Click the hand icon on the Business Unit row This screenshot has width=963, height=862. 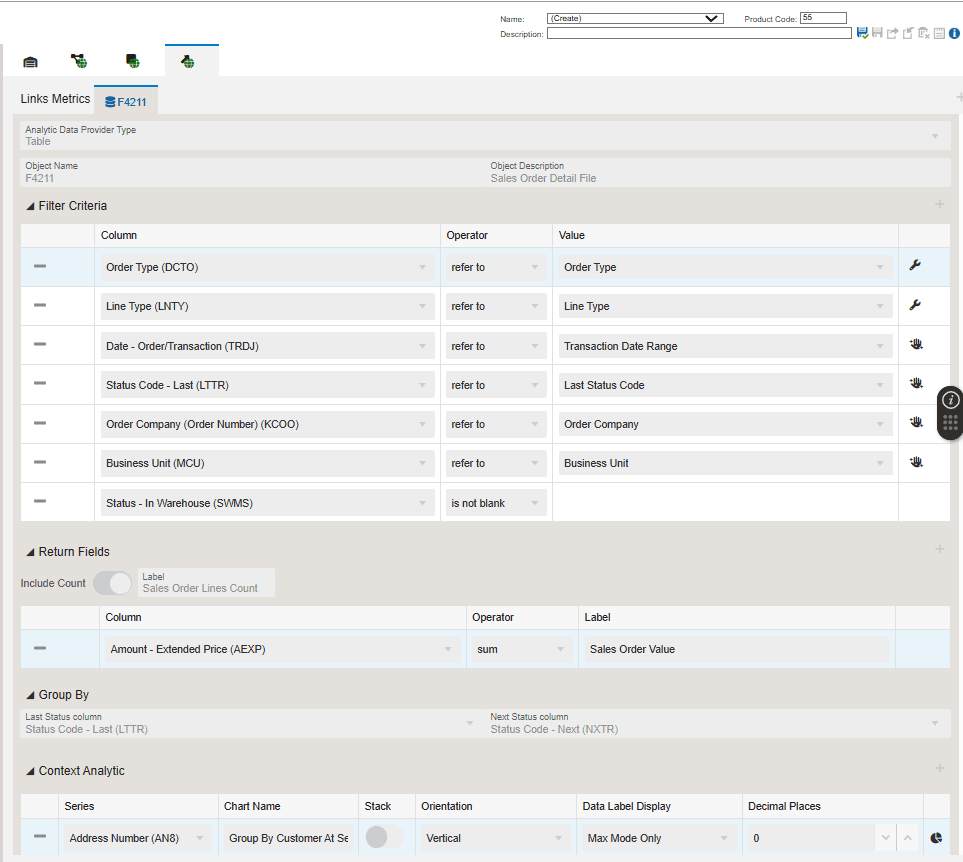tap(916, 461)
